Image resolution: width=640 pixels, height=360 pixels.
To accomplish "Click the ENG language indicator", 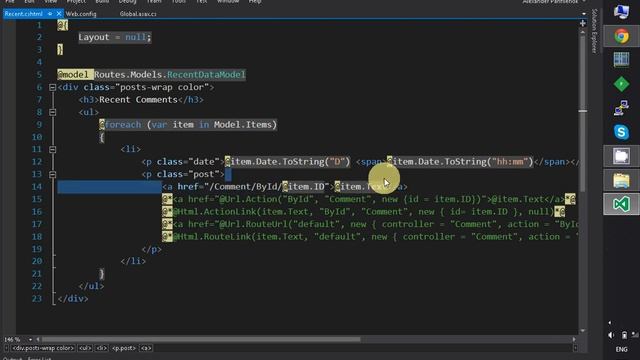I will click(x=621, y=349).
